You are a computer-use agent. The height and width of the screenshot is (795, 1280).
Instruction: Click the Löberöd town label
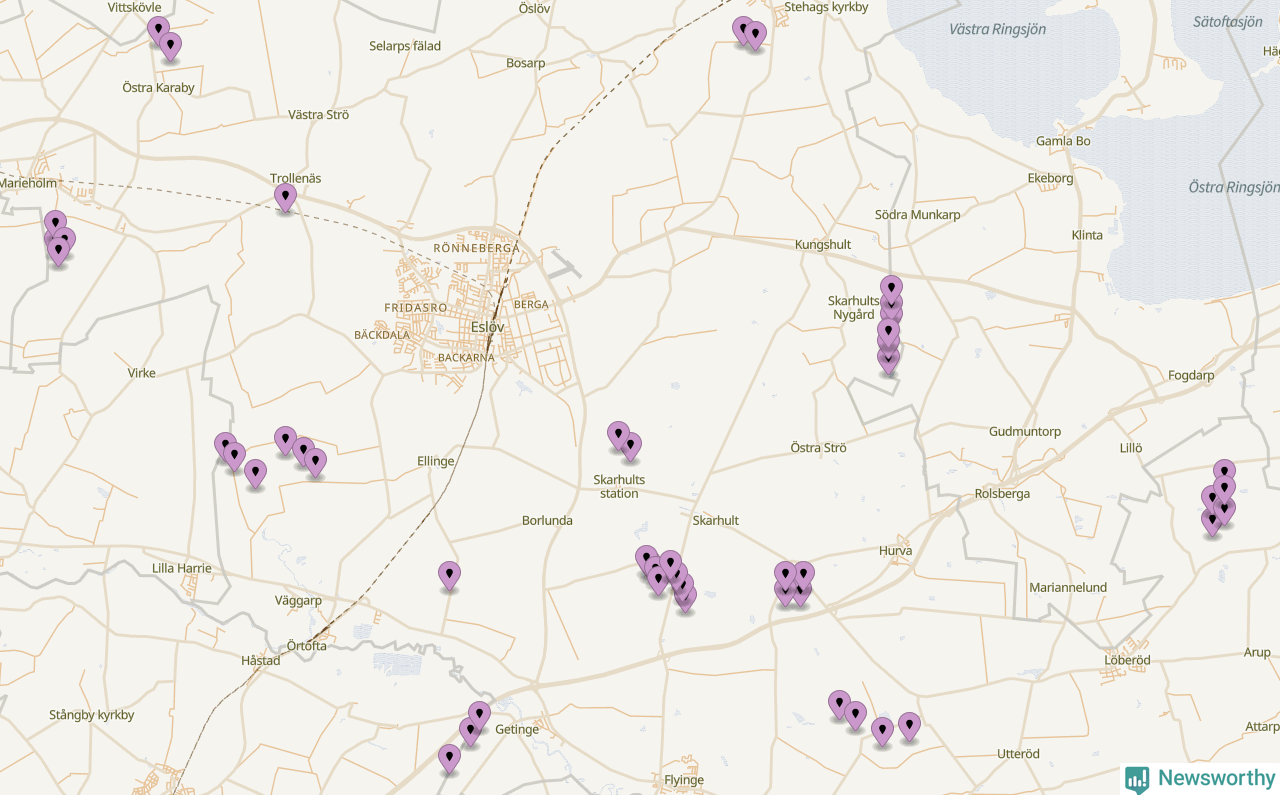coord(1127,660)
